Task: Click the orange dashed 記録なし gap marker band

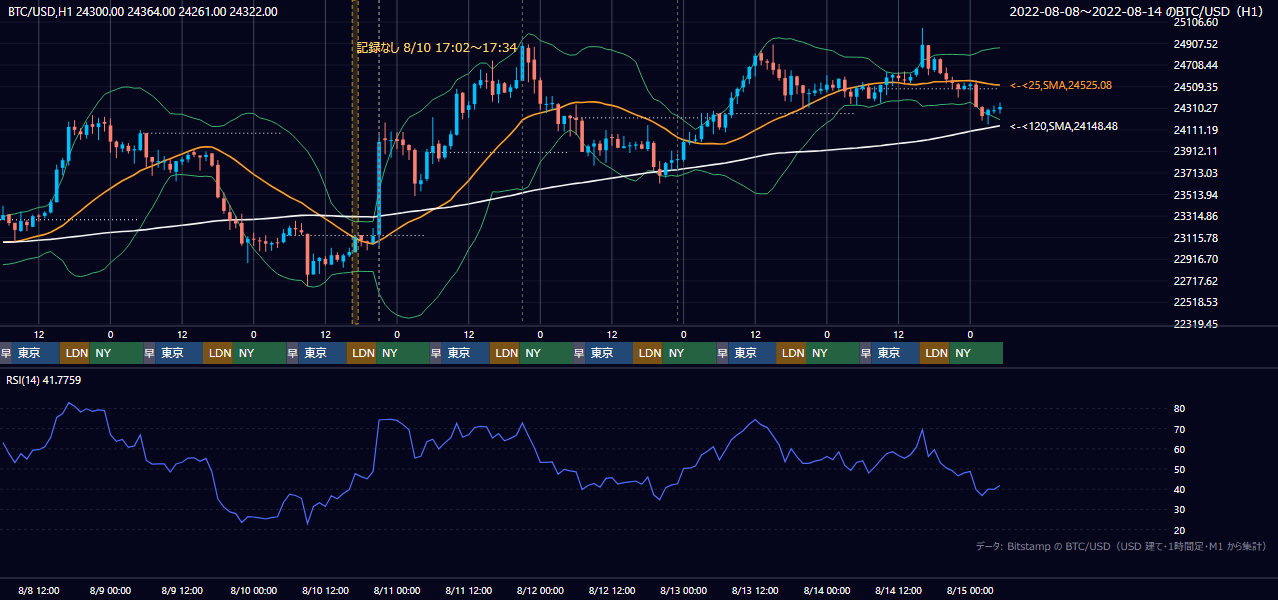Action: click(x=355, y=162)
